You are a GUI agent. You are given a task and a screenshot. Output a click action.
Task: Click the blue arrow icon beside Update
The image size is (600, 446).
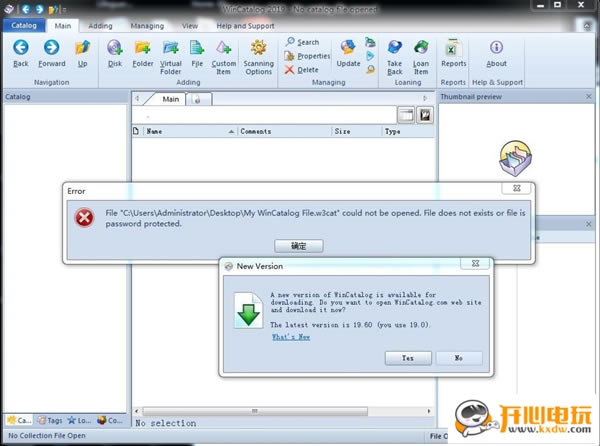coord(370,56)
